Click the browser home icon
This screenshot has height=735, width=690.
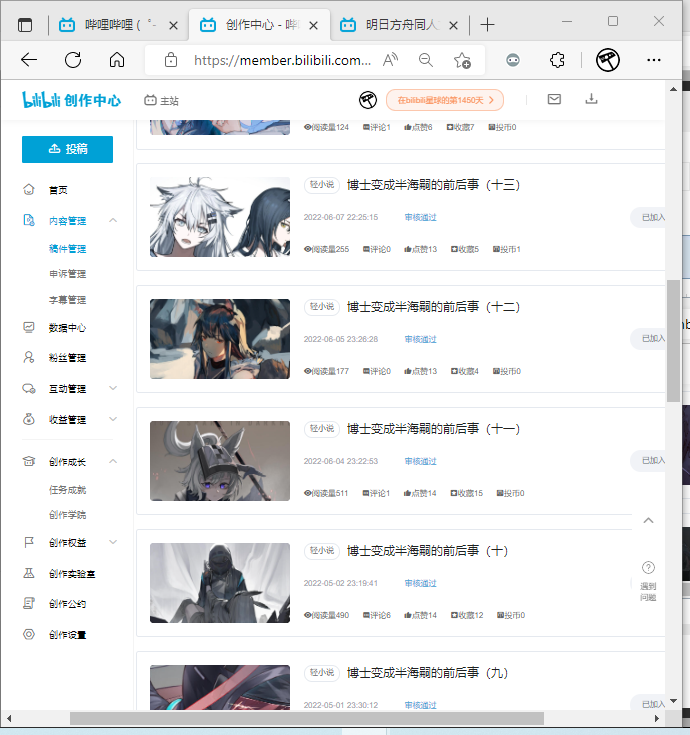(x=117, y=60)
